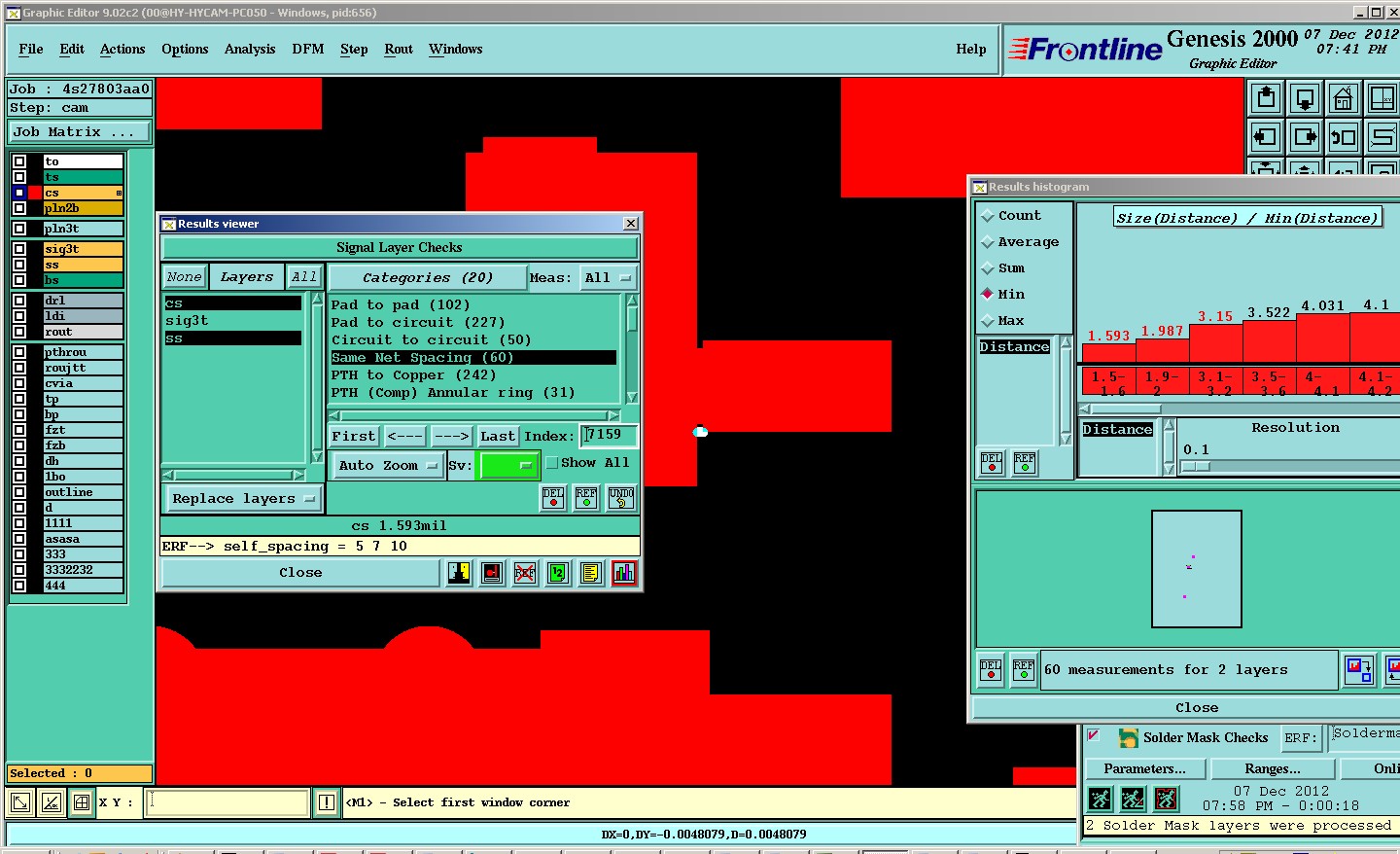Select 'Same Net Spacing (60)' category
The width and height of the screenshot is (1400, 854).
[473, 358]
